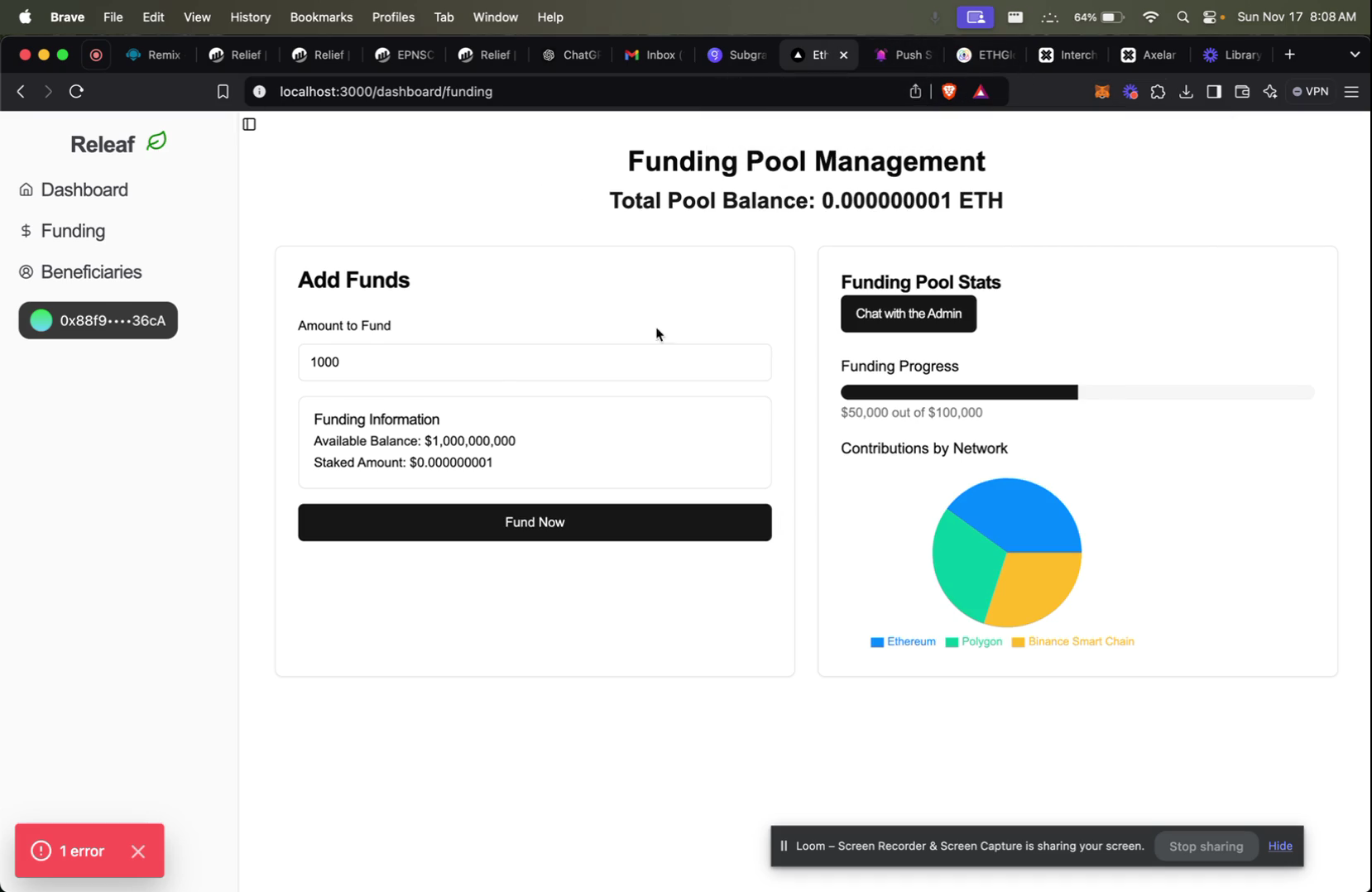Click Binance Smart Chain legend swatch
This screenshot has height=892, width=1372.
coord(1018,642)
